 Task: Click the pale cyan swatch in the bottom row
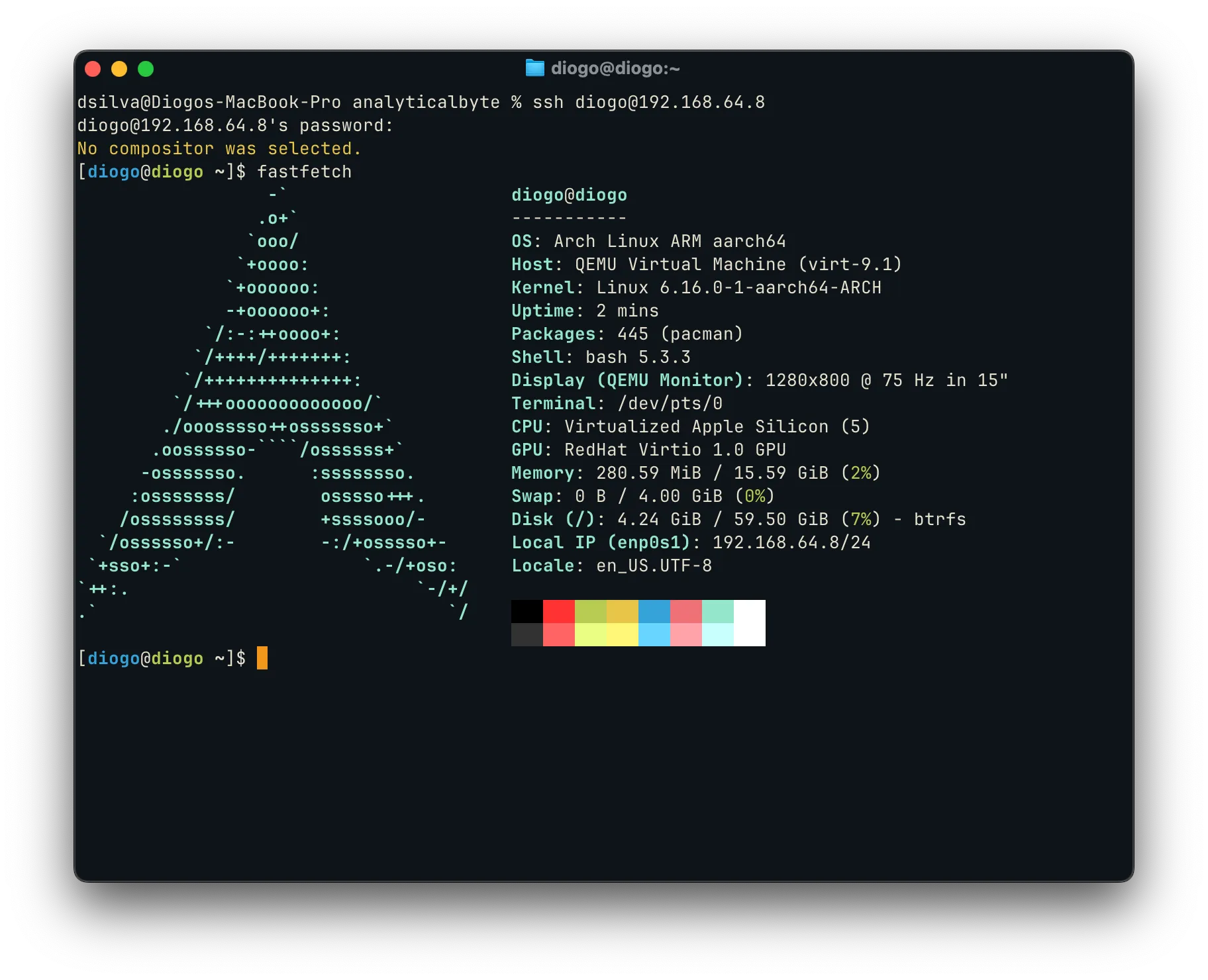coord(718,634)
